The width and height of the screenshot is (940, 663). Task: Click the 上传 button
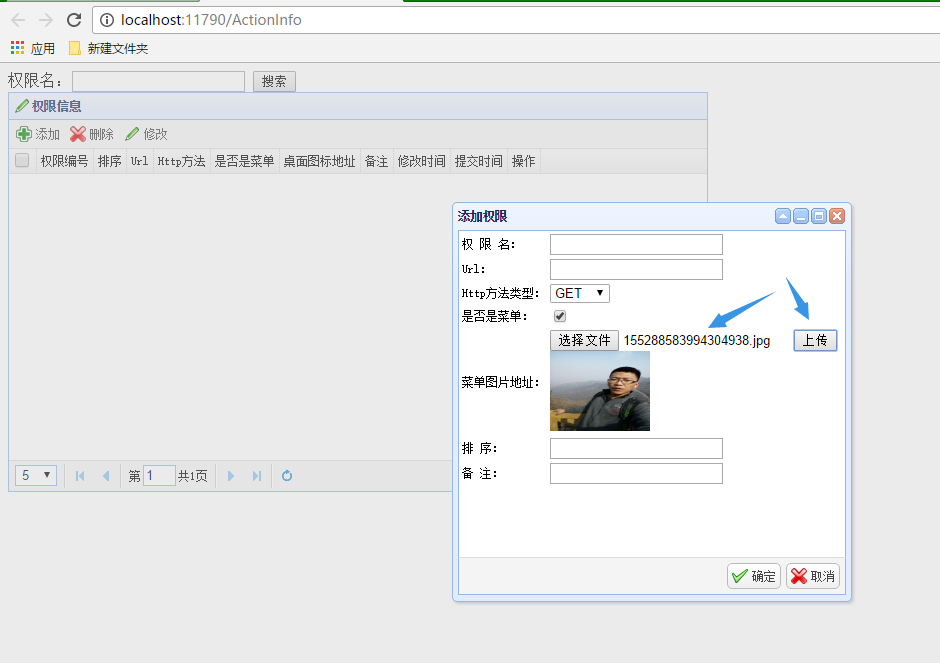815,340
